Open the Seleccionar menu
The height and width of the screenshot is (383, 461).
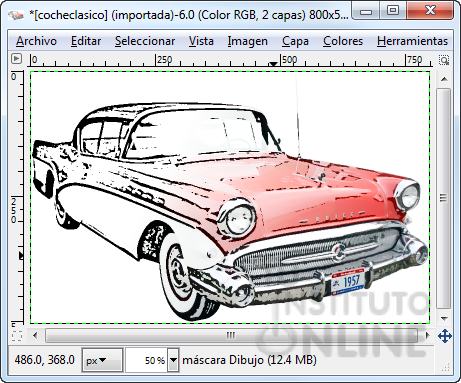145,41
